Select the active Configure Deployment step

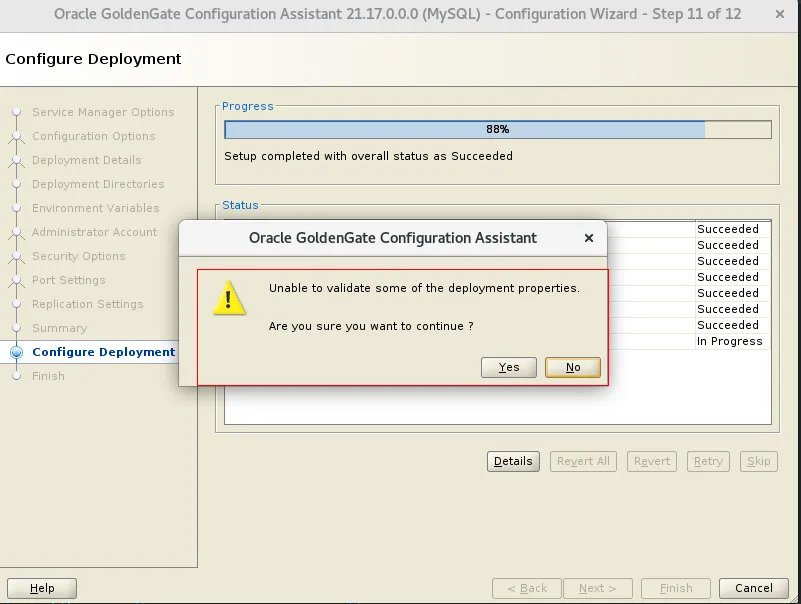pos(104,352)
